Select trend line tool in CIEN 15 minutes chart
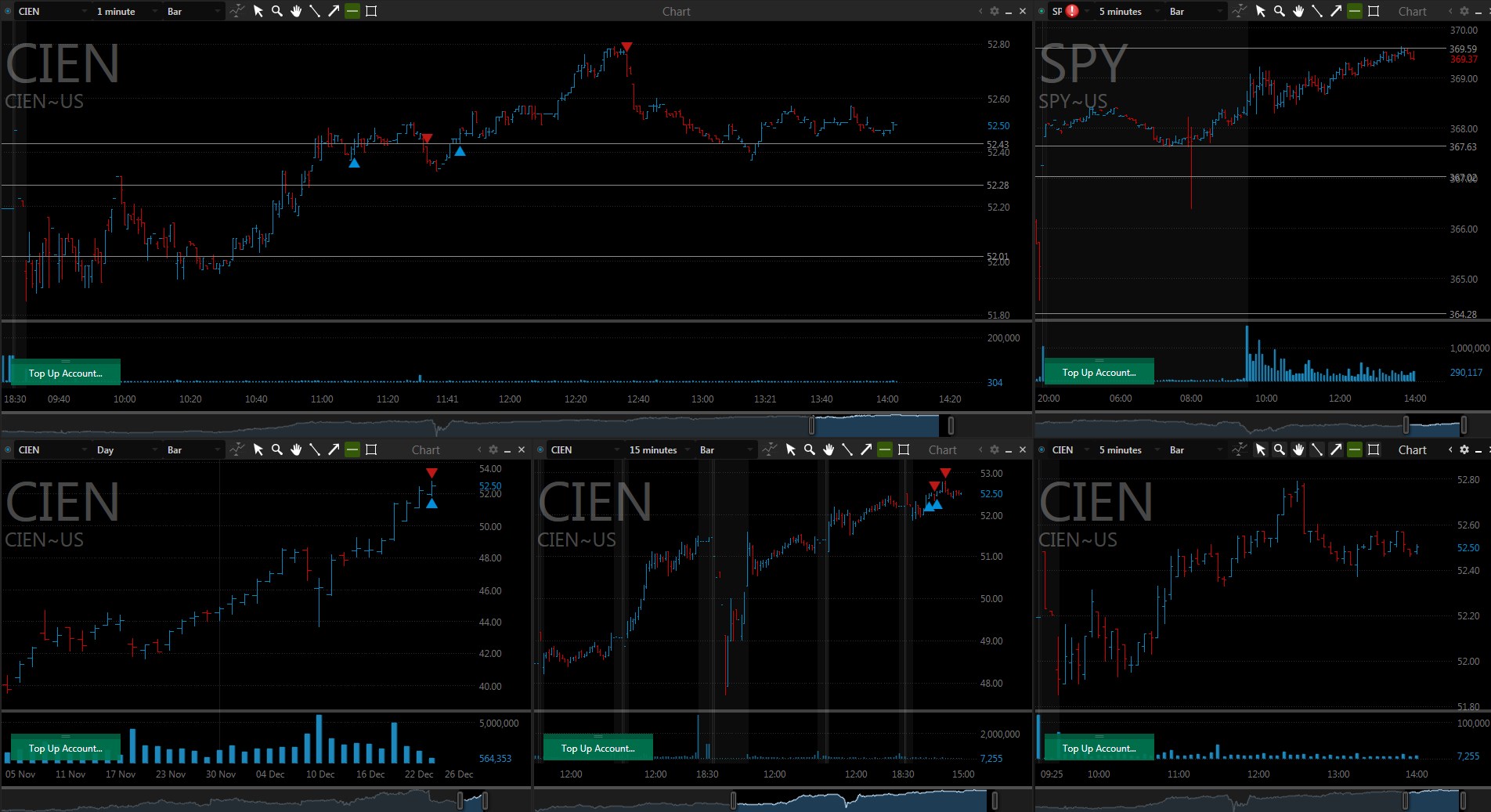 coord(847,449)
